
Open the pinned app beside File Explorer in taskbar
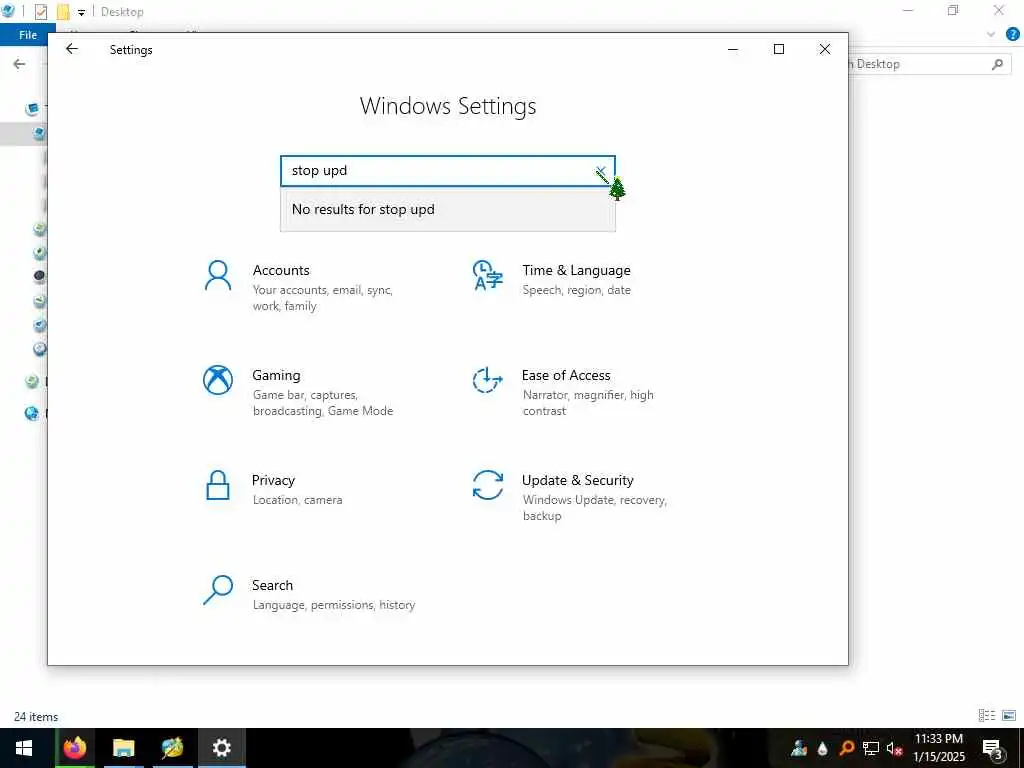pos(172,748)
